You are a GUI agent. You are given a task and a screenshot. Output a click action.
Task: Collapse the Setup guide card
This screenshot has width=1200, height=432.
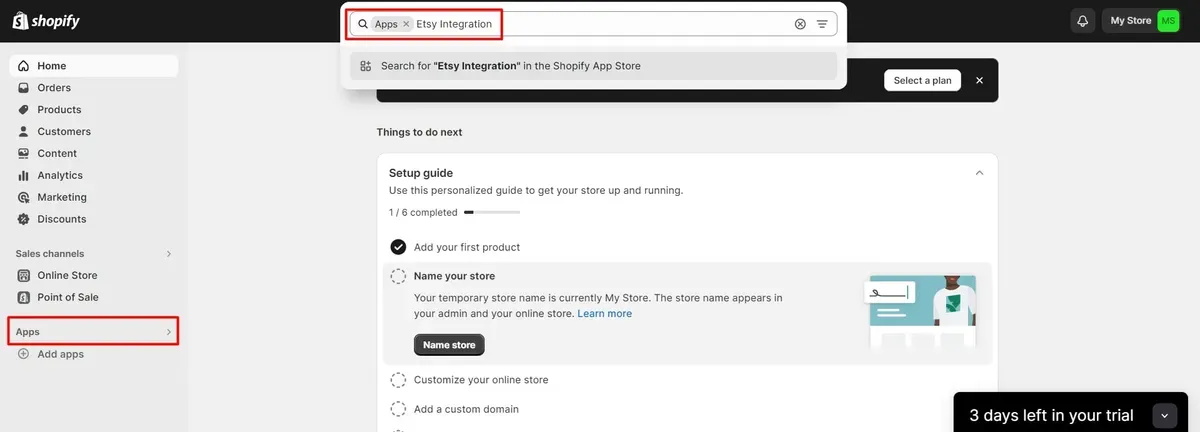coord(979,173)
